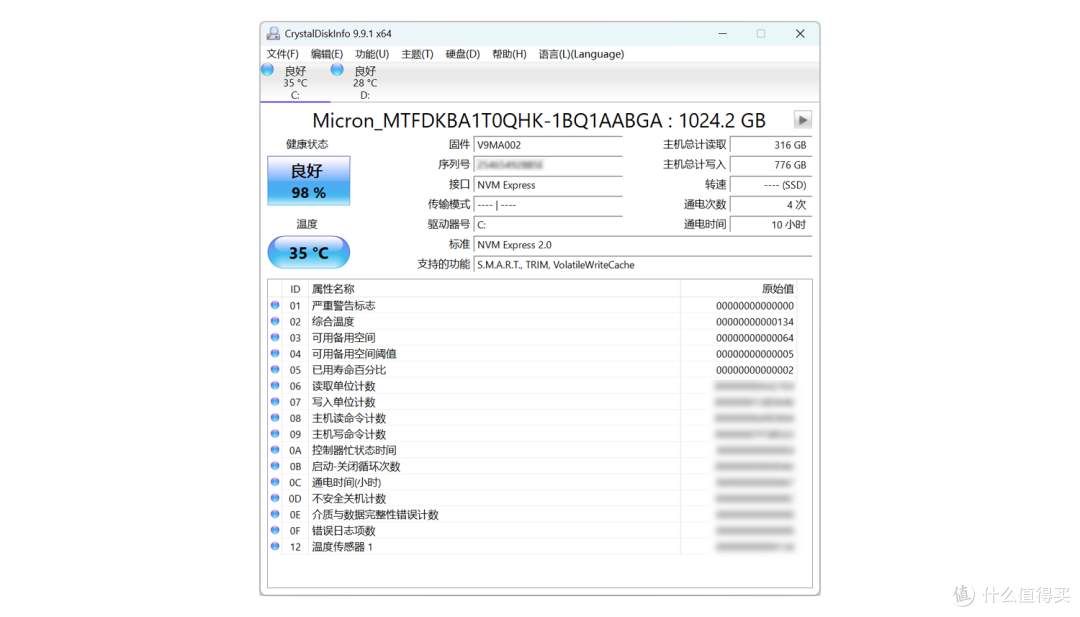Image resolution: width=1080 pixels, height=617 pixels.
Task: Click the drive letter field C:
Action: click(x=548, y=225)
